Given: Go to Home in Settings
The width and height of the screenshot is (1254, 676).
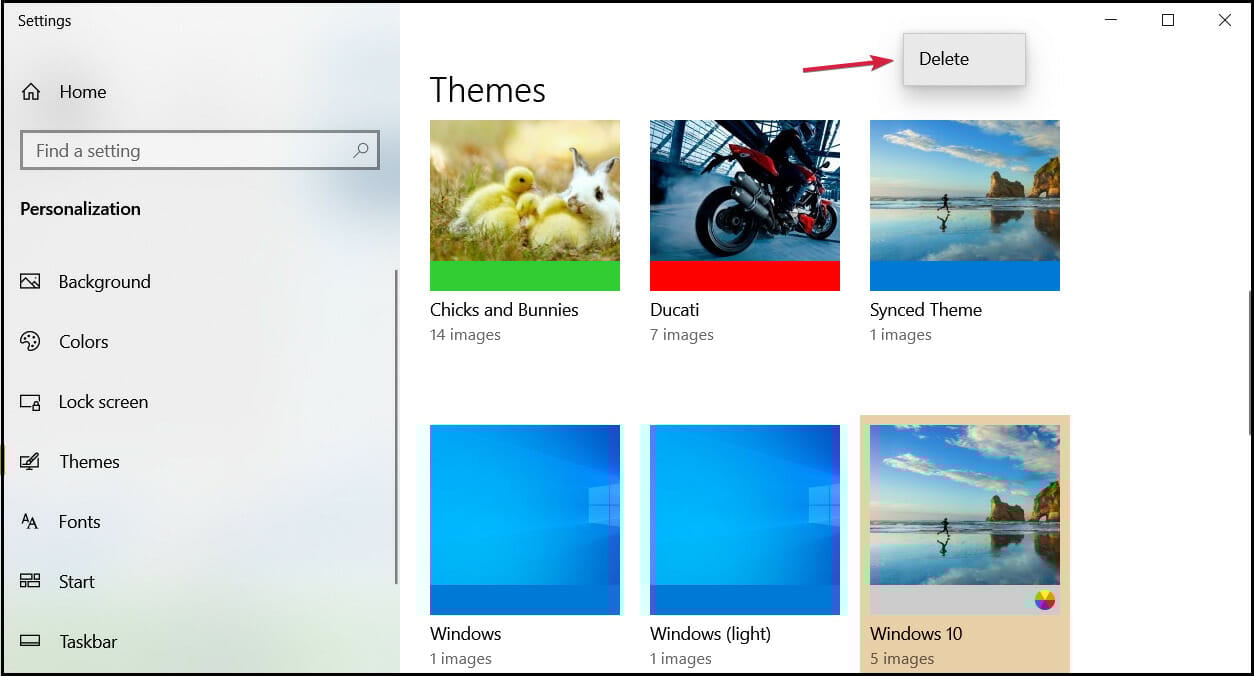Looking at the screenshot, I should click(x=82, y=92).
